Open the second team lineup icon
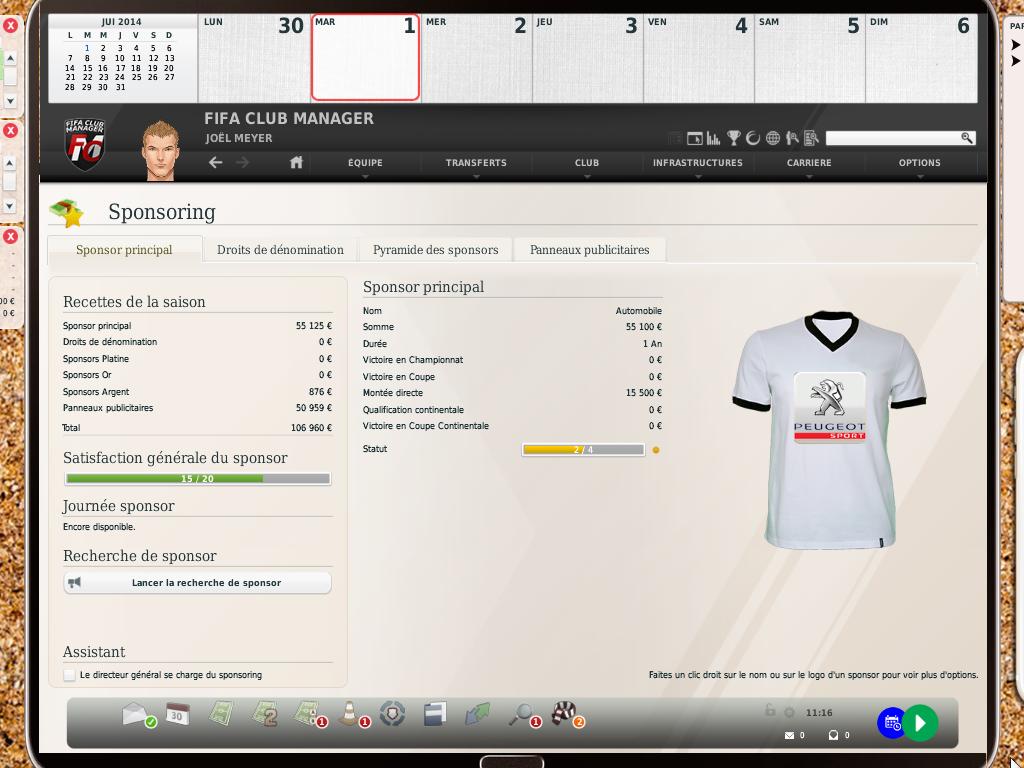Screen dimensions: 1024x768 [264, 714]
